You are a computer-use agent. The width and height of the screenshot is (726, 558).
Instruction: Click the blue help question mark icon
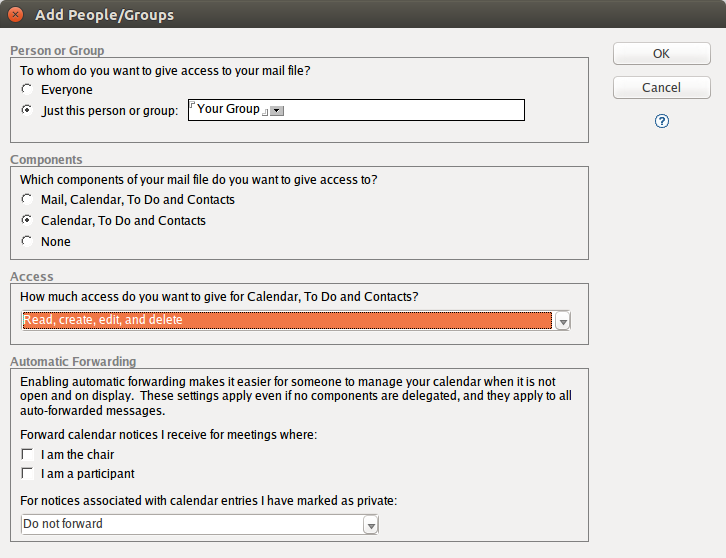(661, 121)
